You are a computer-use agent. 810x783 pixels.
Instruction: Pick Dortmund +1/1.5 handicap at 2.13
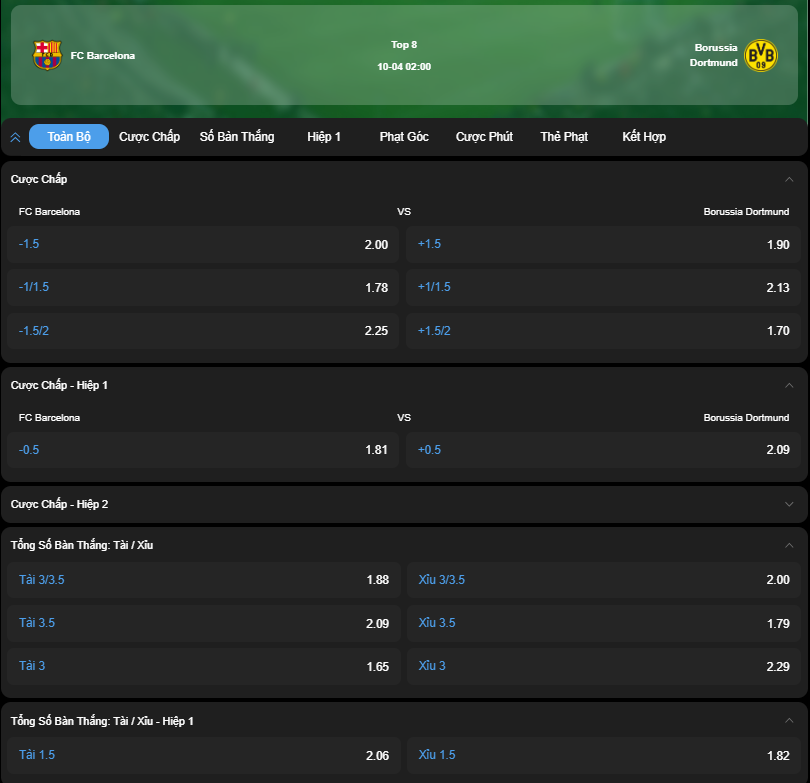point(603,287)
